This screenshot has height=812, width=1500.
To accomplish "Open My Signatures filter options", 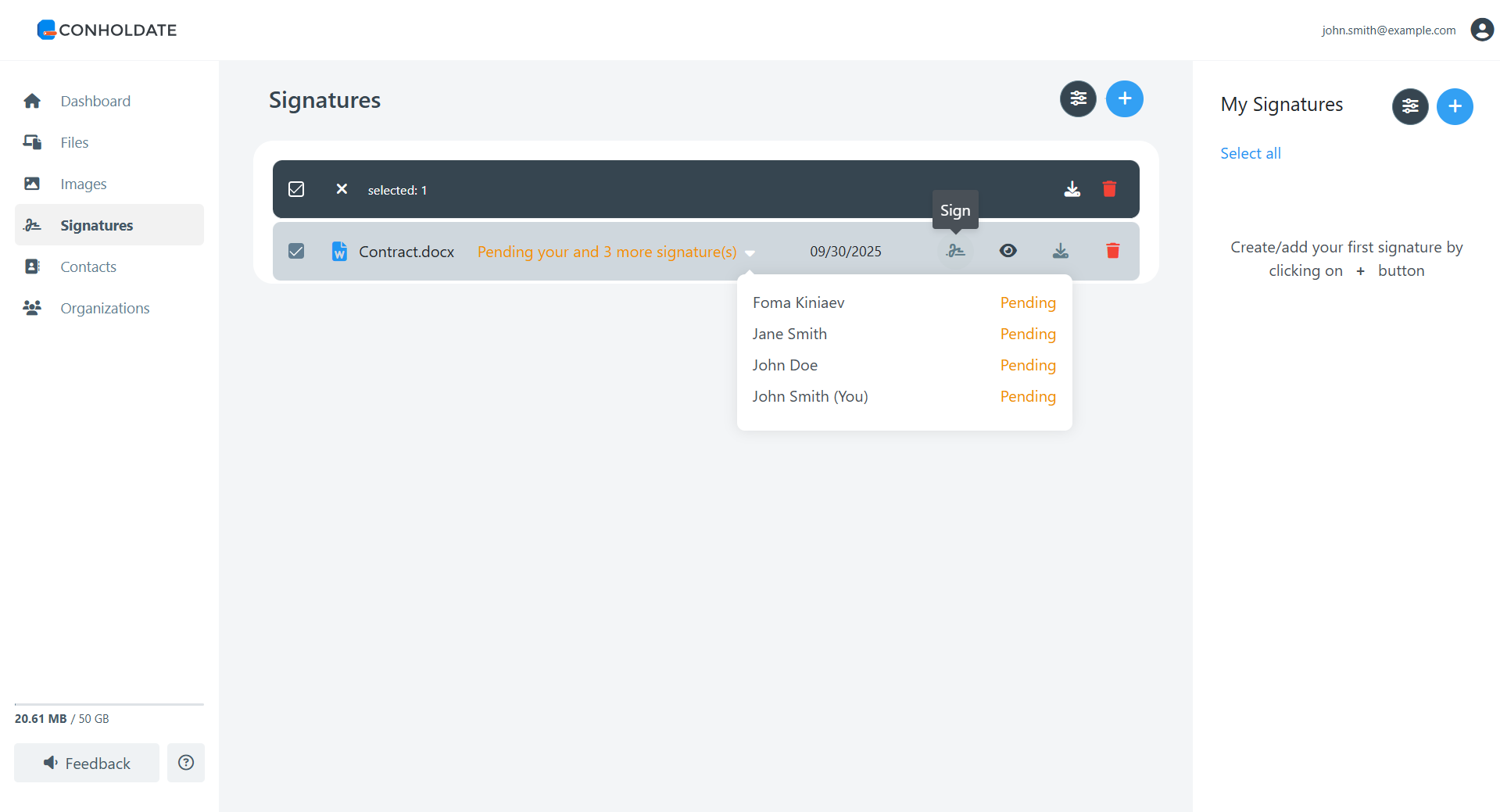I will 1409,106.
